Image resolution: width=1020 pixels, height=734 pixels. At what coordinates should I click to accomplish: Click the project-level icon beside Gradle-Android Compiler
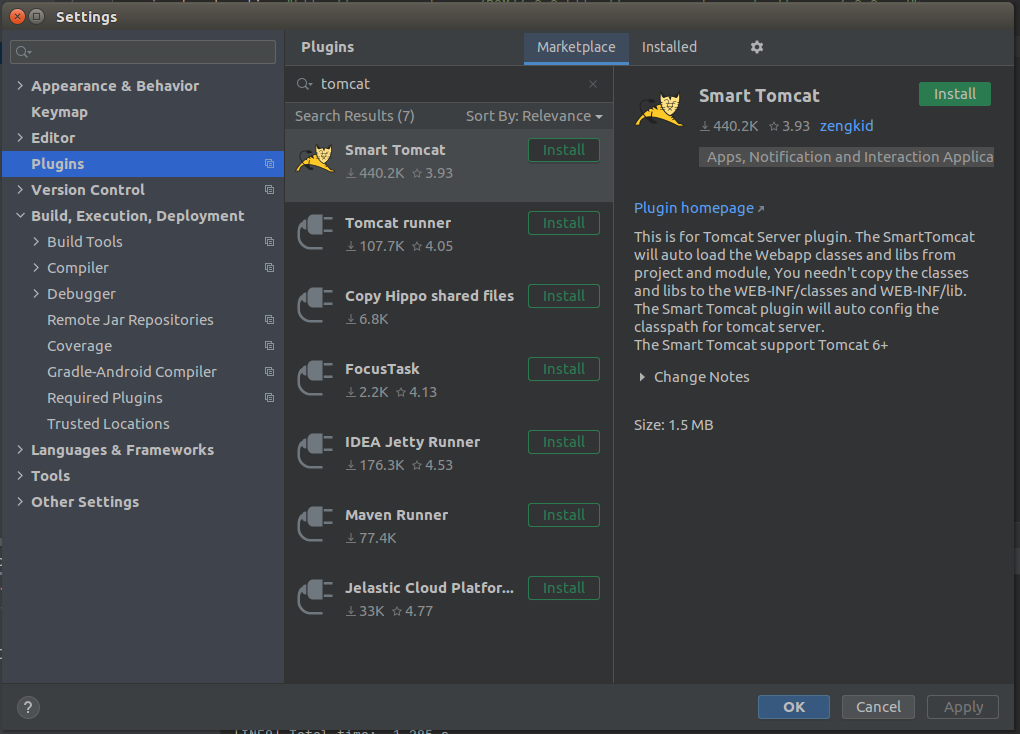coord(269,372)
